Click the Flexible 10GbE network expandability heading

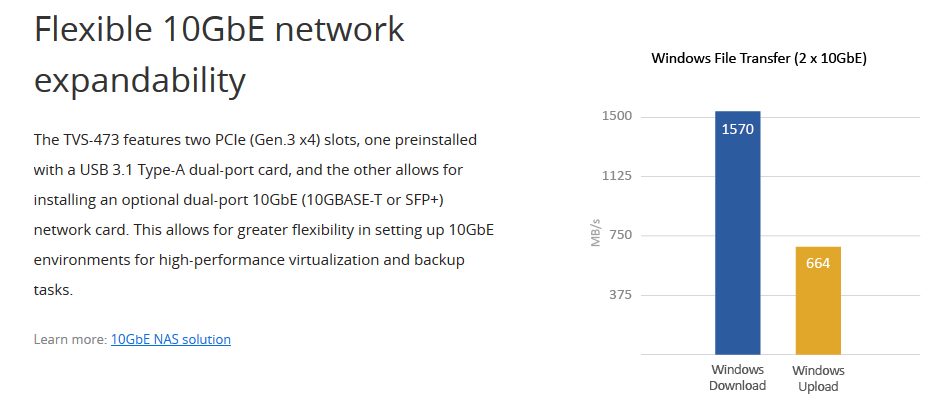[x=219, y=55]
